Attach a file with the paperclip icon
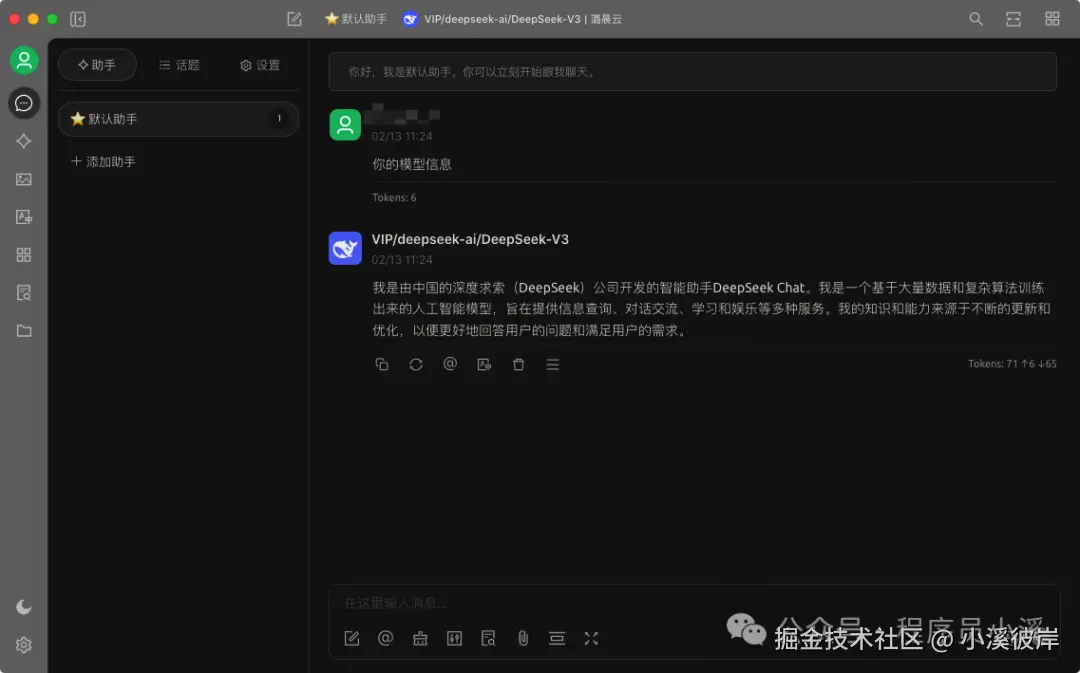The height and width of the screenshot is (673, 1080). [523, 639]
